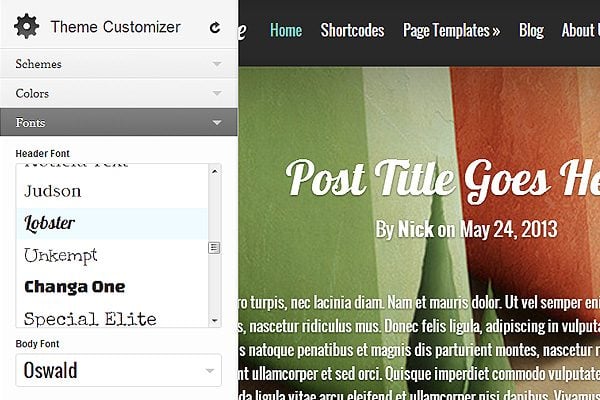Click the font list scrollbar thumb
Screen dimensions: 600x400
click(214, 248)
